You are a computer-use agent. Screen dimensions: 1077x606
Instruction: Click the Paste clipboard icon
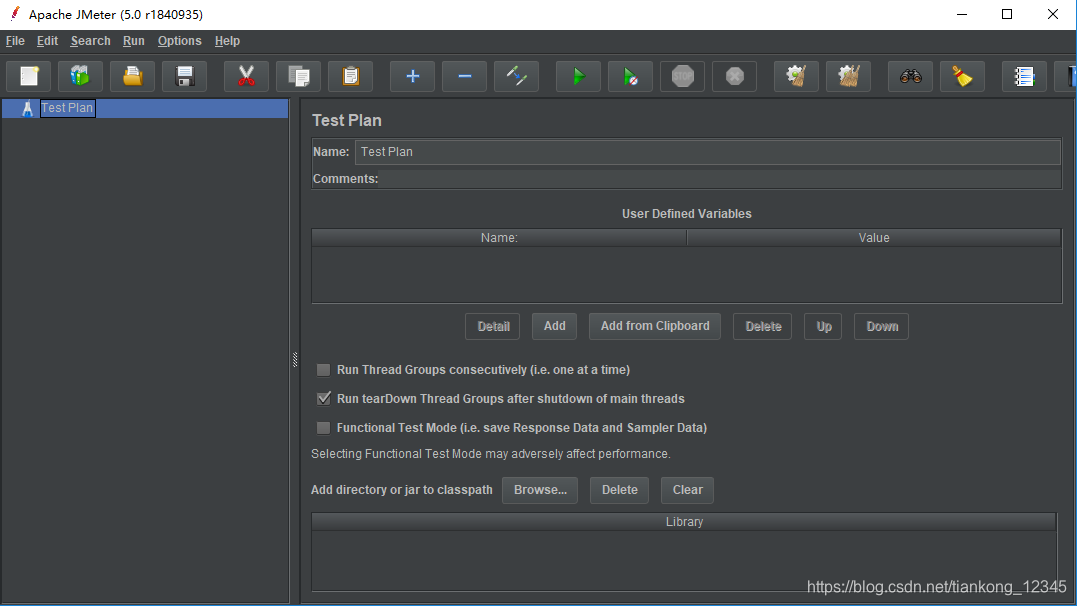pyautogui.click(x=350, y=76)
